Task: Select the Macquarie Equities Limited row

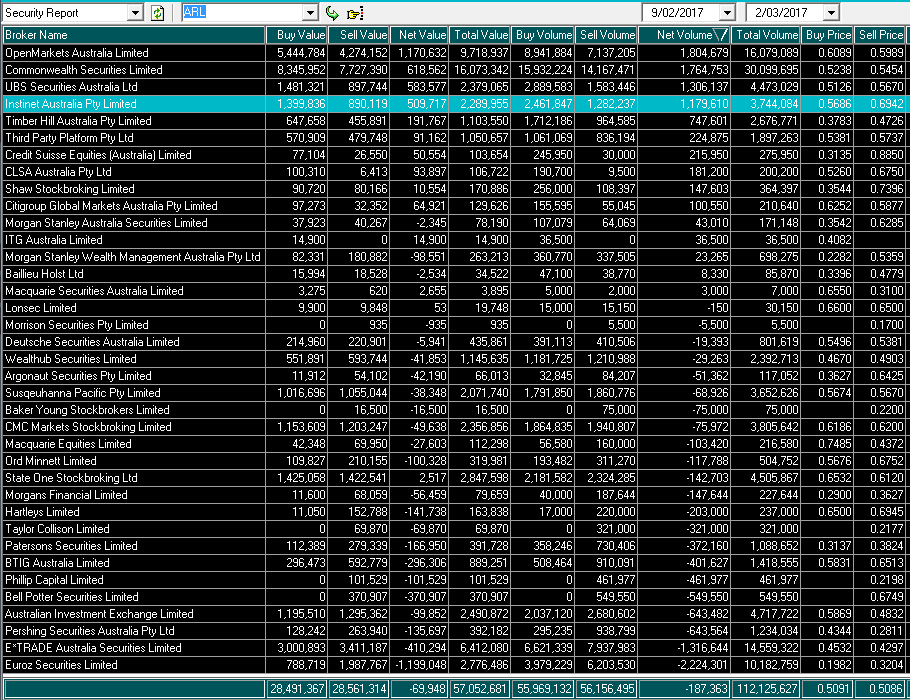Action: [x=454, y=444]
